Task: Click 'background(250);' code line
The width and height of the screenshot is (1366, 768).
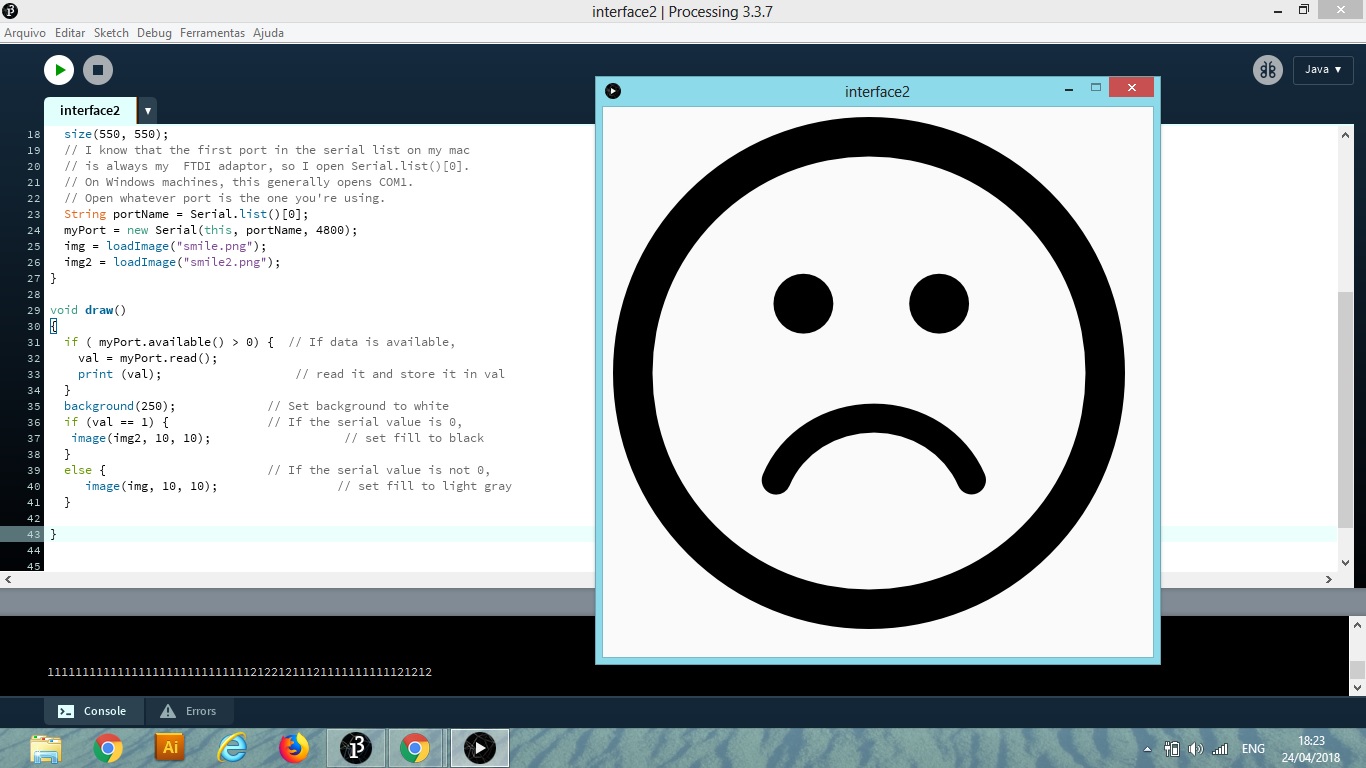Action: tap(119, 406)
